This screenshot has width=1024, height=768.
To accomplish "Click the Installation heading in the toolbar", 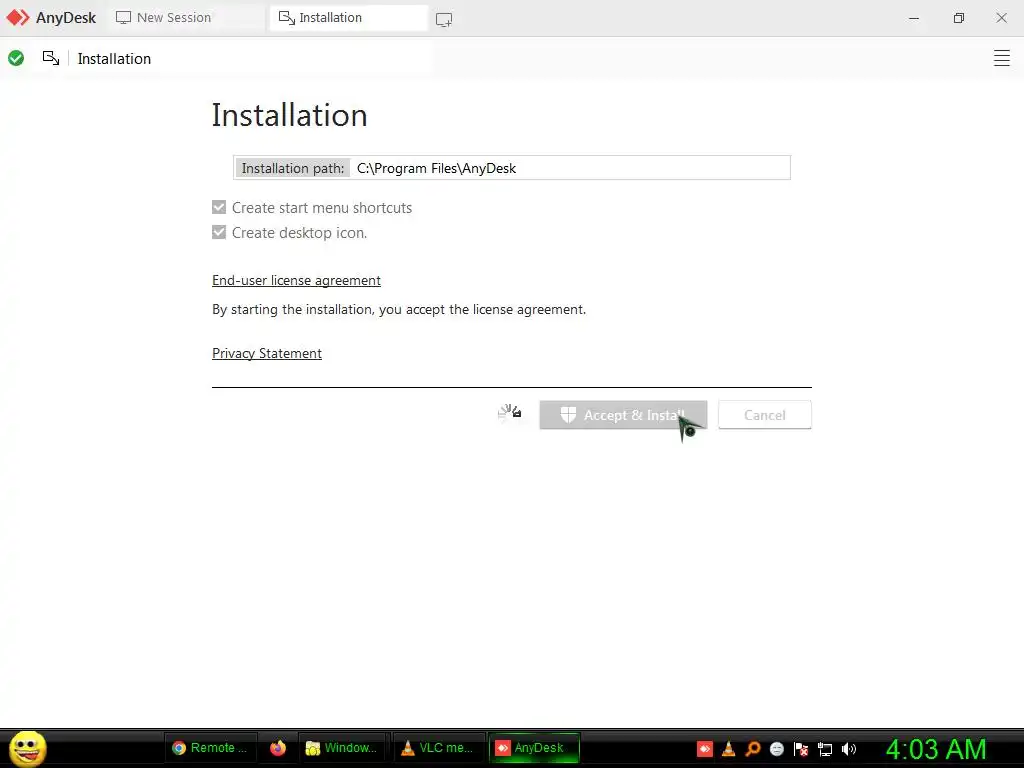I will (114, 59).
